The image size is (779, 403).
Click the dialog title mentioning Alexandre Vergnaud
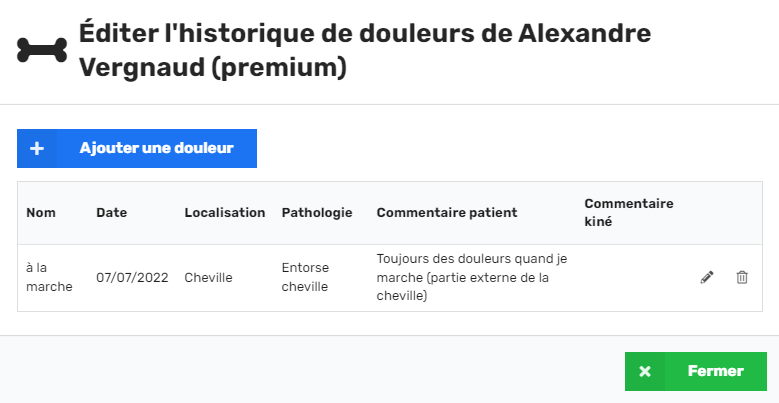(x=365, y=50)
